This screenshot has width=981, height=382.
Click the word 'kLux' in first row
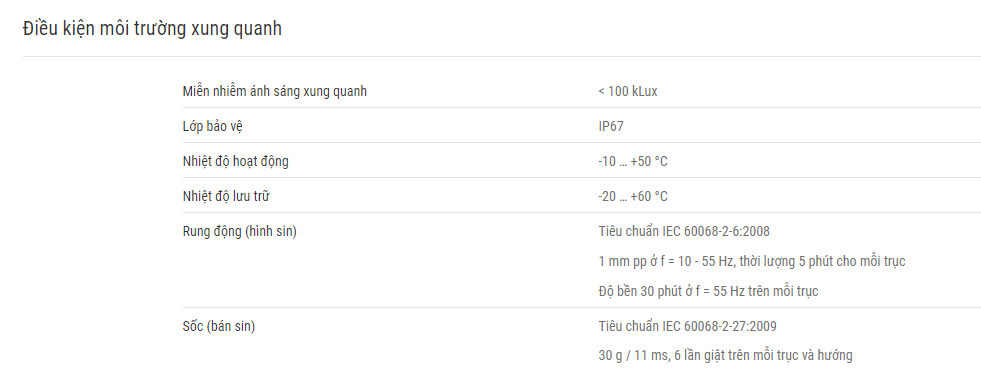tap(644, 91)
